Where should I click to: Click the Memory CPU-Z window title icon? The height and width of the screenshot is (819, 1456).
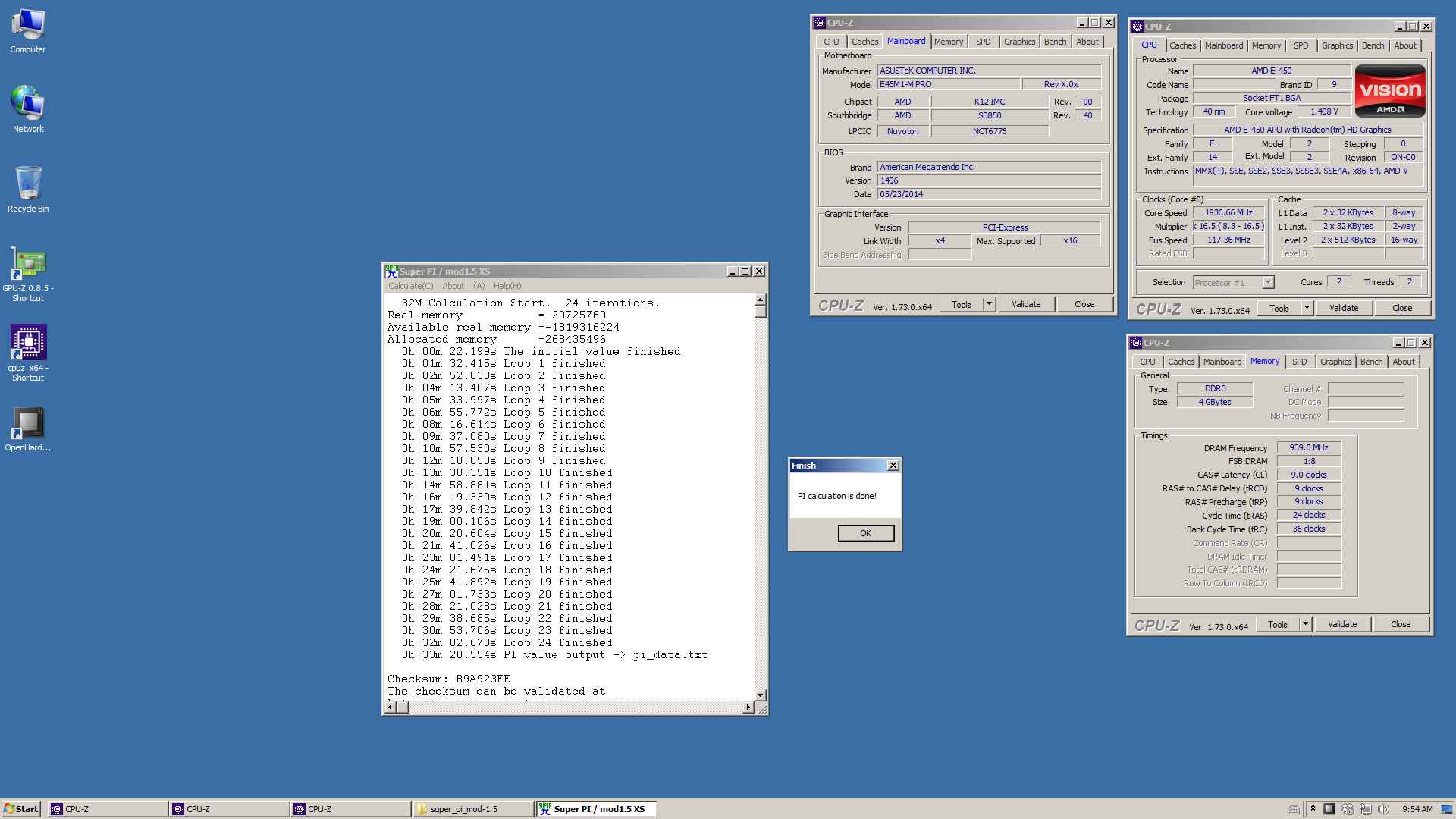1136,343
